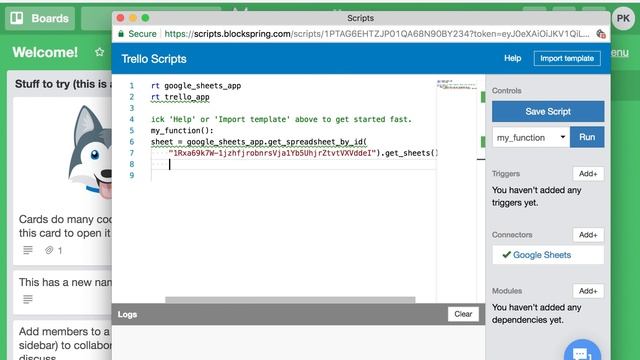Click the comment on code line 4

(x=281, y=120)
